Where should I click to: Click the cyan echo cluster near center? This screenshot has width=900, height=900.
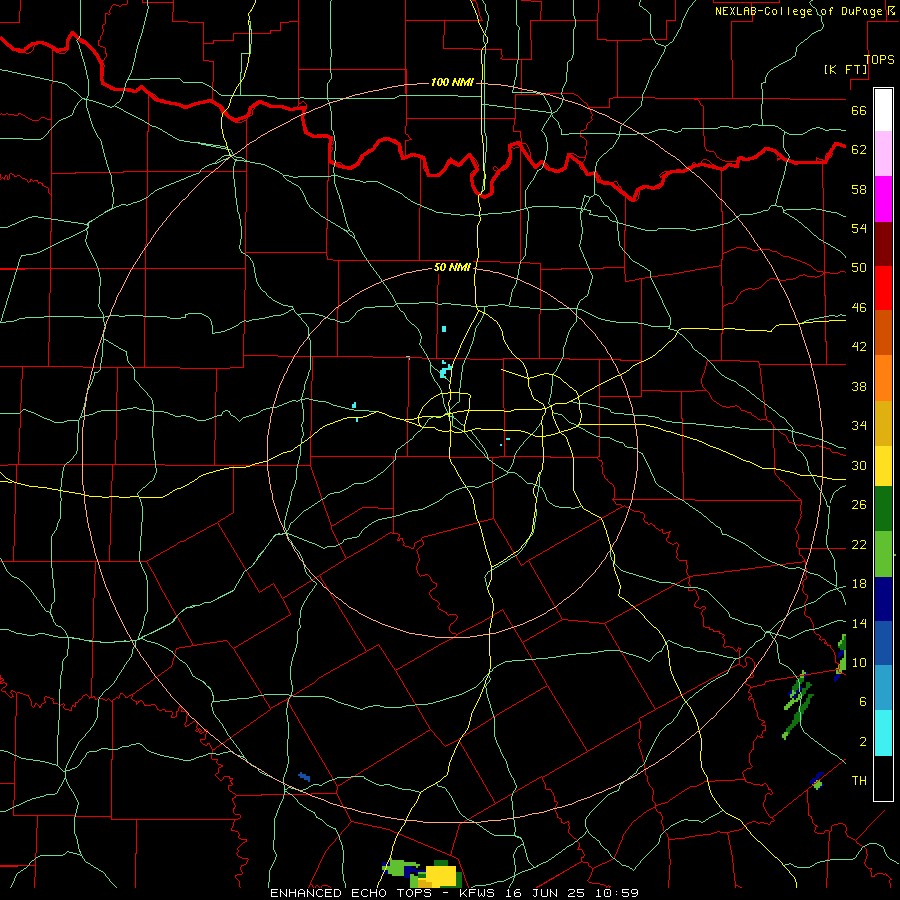pos(445,368)
